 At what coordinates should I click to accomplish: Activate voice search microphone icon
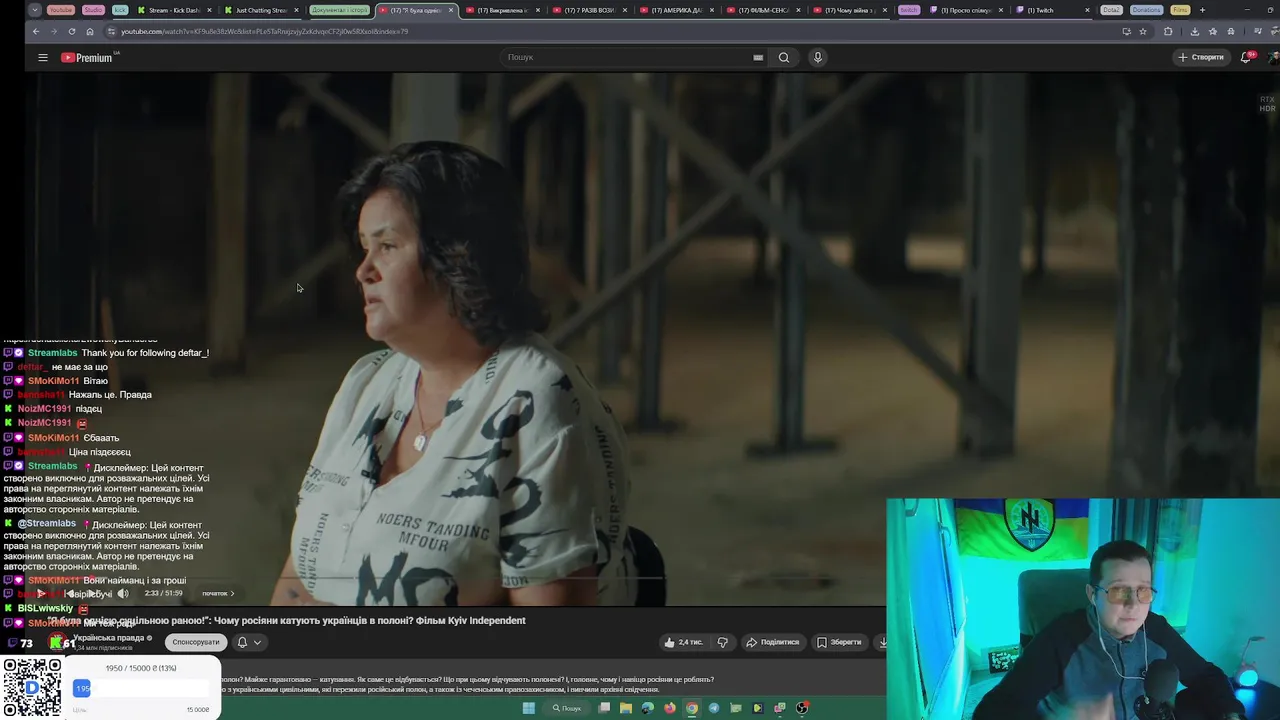818,57
